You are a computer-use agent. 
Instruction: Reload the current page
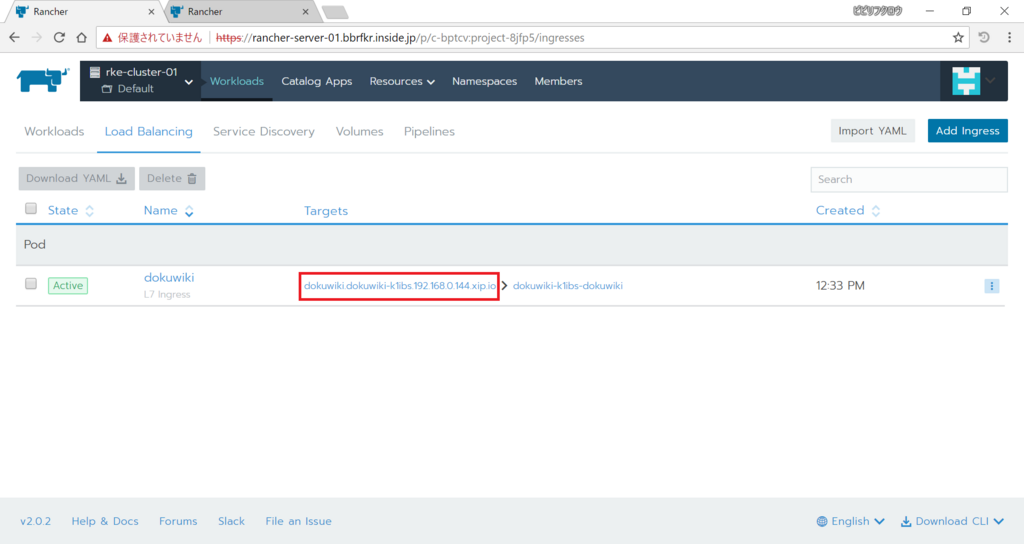coord(59,38)
